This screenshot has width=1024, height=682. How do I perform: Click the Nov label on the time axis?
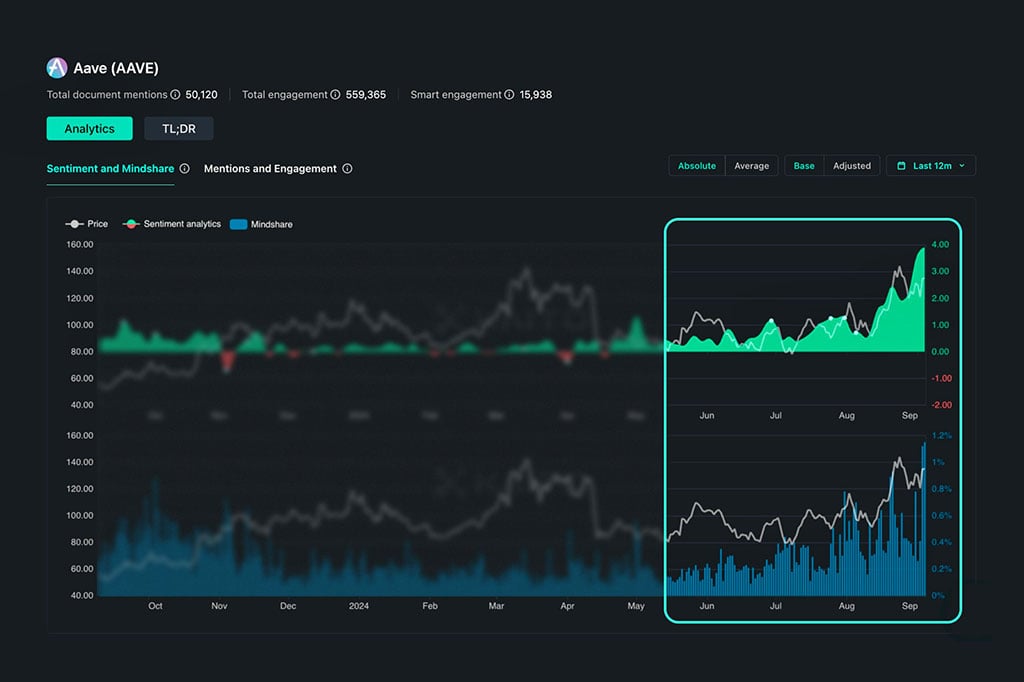pos(219,606)
